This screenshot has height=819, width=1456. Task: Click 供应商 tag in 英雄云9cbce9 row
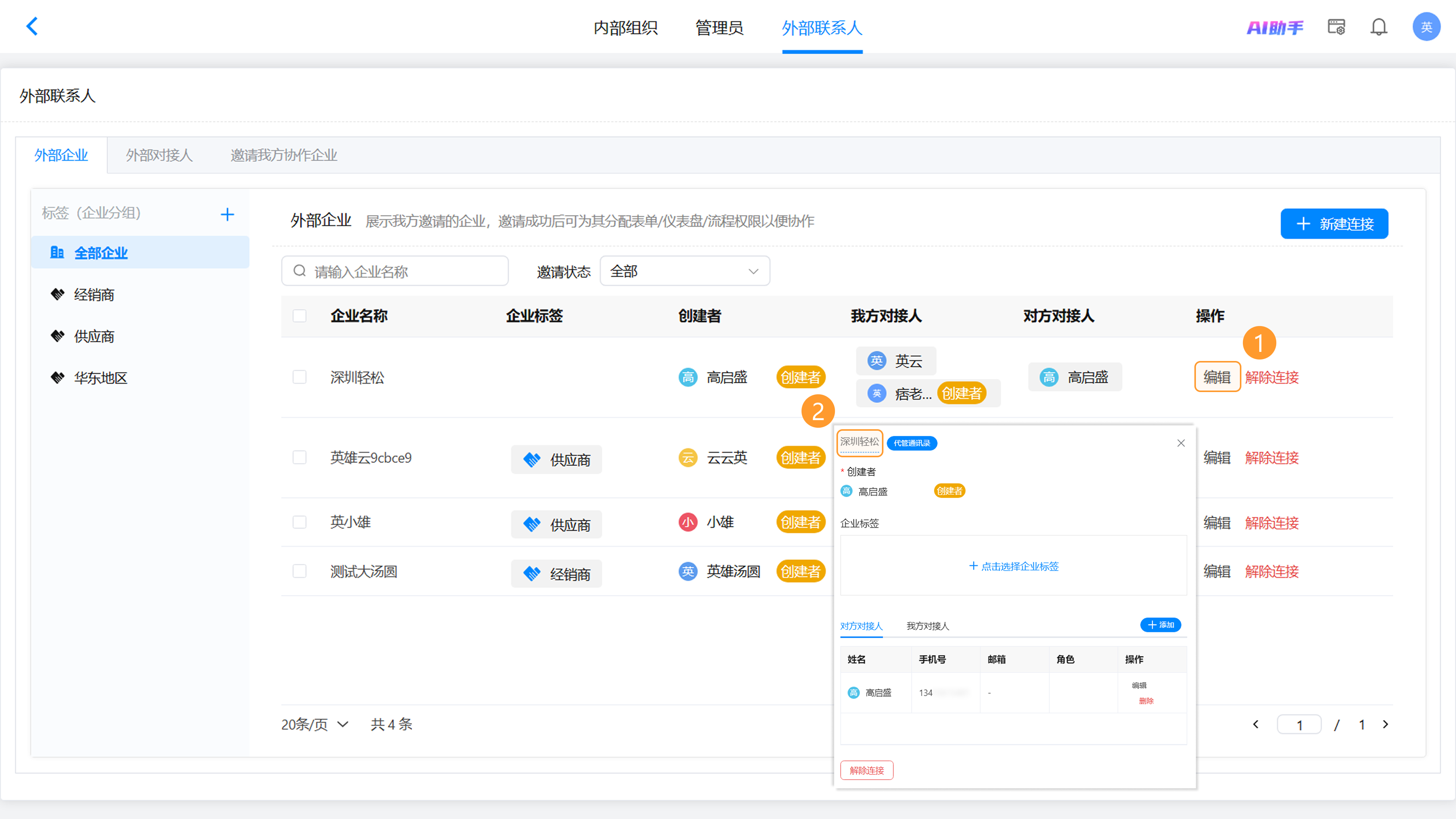[x=556, y=460]
